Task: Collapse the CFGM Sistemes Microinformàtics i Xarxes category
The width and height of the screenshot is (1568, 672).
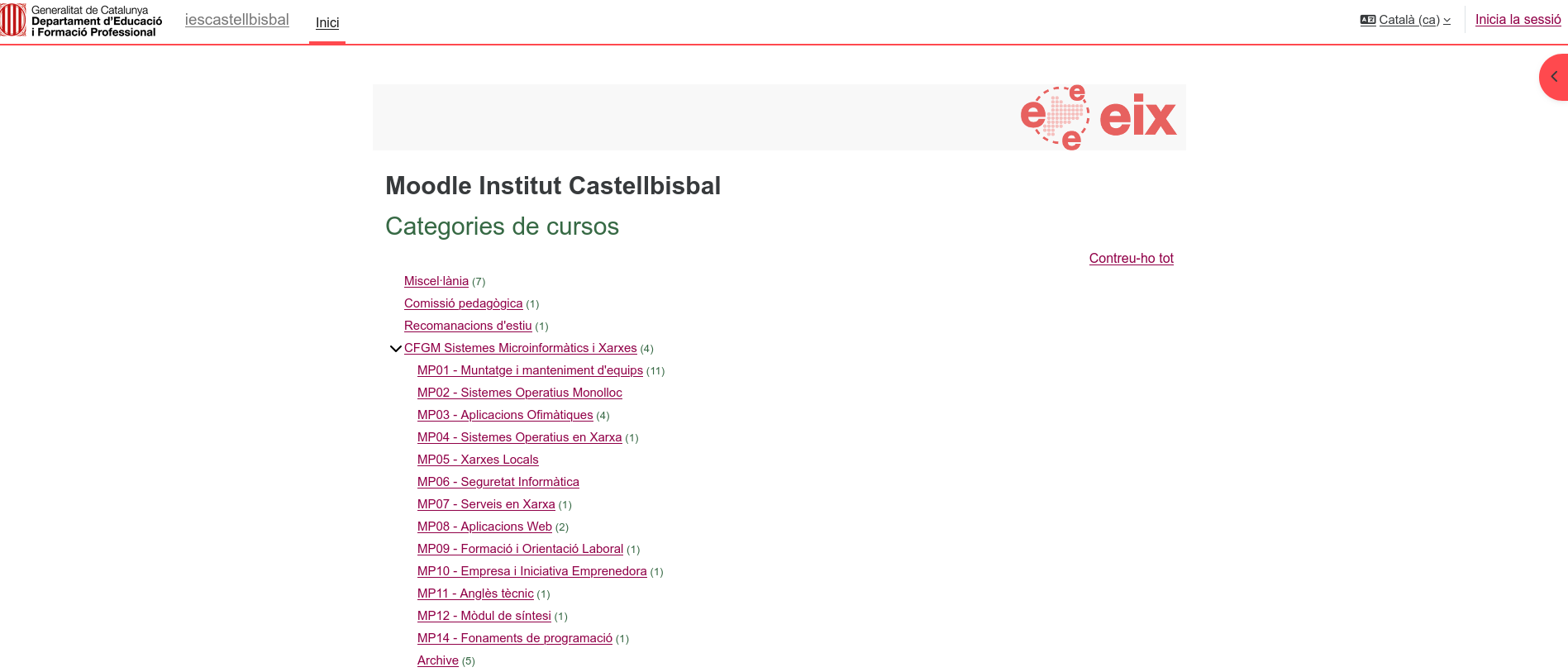Action: click(x=395, y=349)
